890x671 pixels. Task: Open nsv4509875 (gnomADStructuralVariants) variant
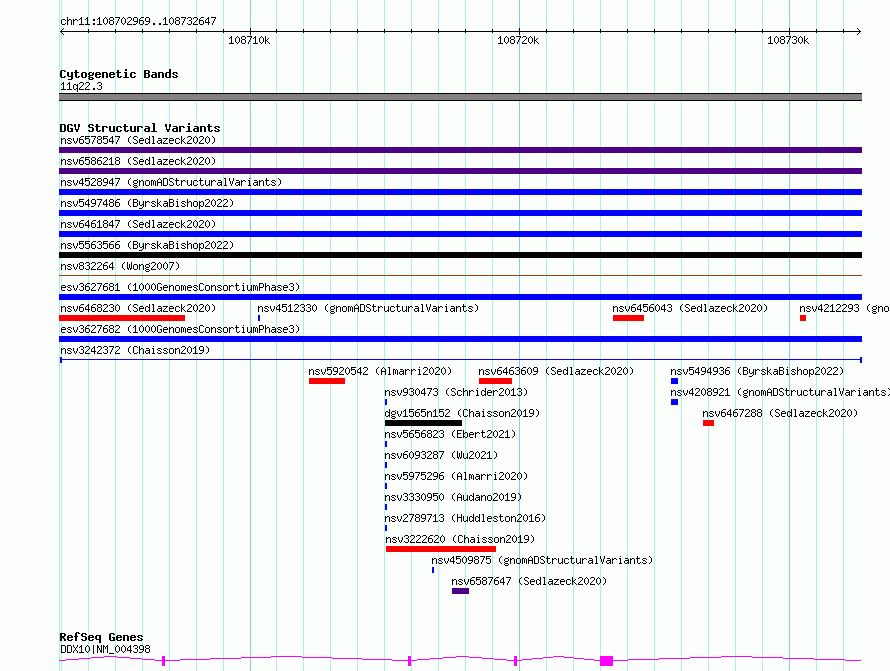(x=542, y=560)
